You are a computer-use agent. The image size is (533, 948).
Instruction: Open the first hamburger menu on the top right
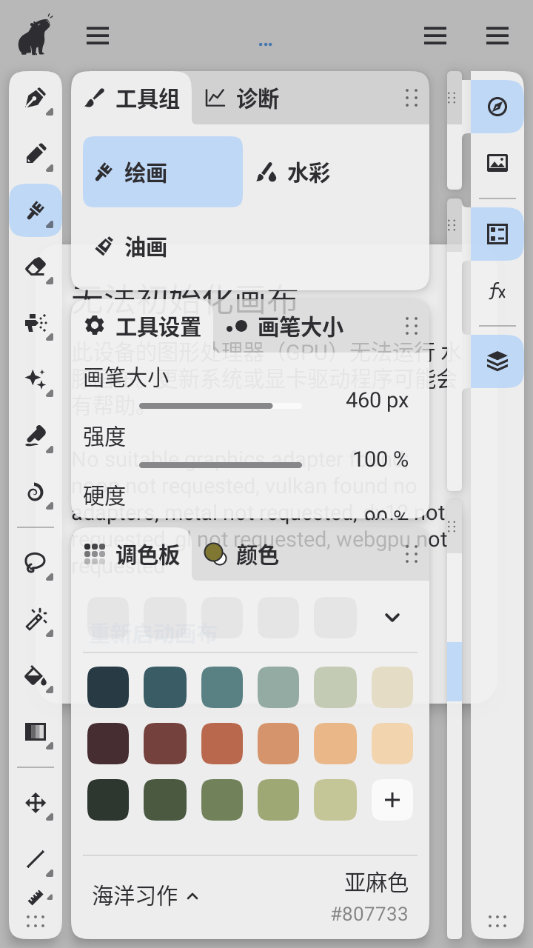434,36
